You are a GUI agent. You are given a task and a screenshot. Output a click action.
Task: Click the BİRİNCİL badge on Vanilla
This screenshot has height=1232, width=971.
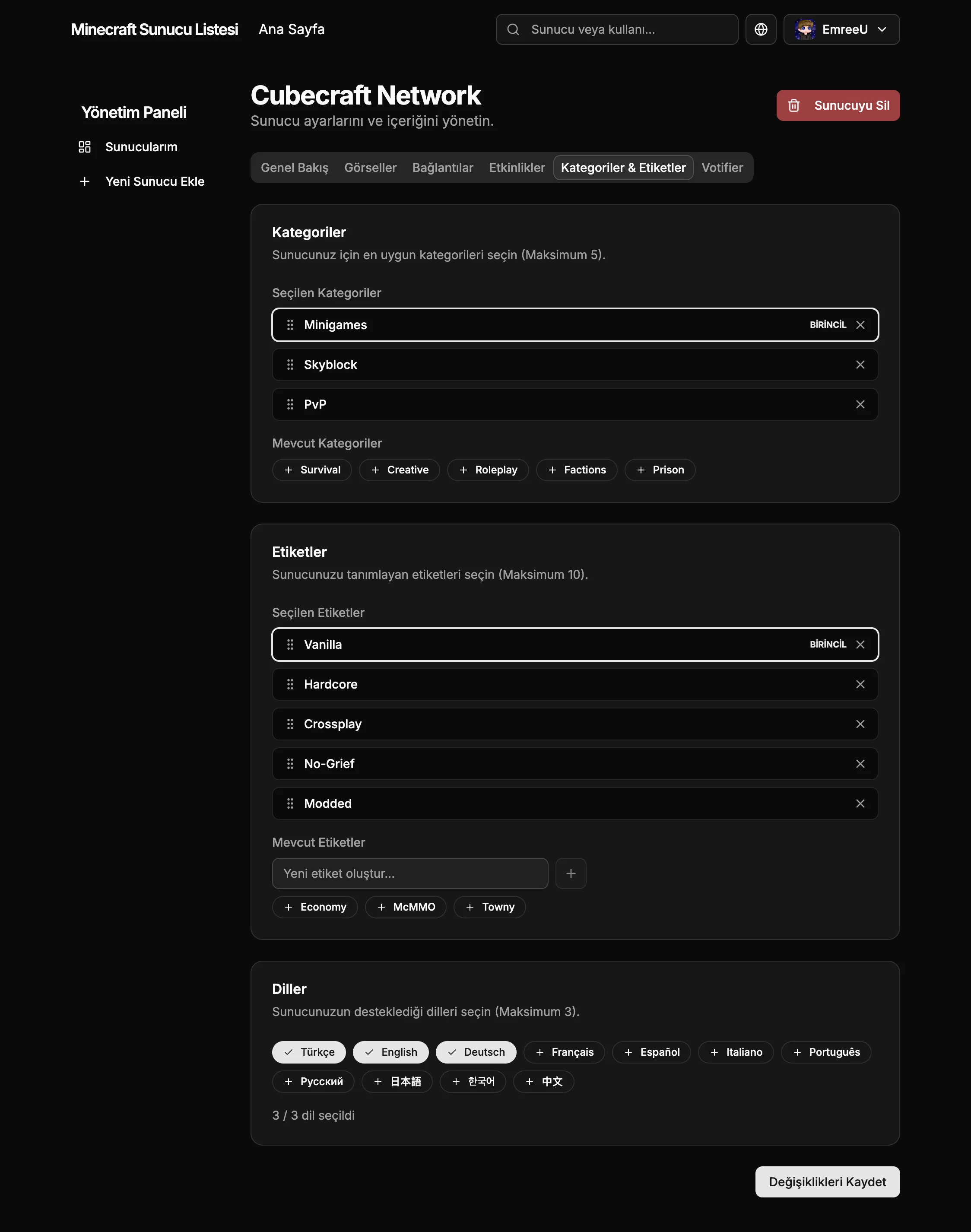click(828, 644)
